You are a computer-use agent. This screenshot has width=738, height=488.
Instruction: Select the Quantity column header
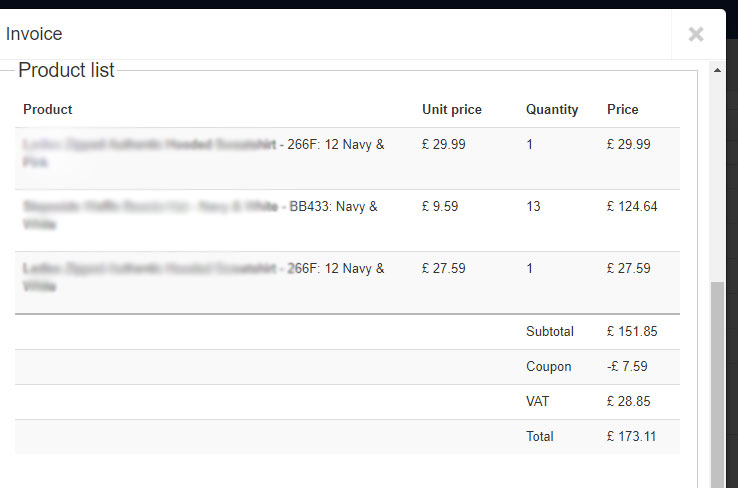[552, 110]
